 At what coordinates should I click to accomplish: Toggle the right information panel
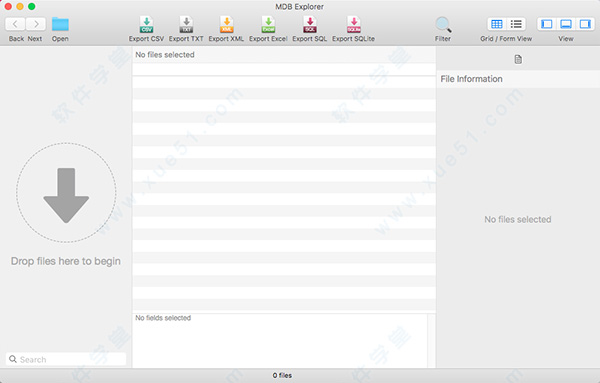point(585,24)
